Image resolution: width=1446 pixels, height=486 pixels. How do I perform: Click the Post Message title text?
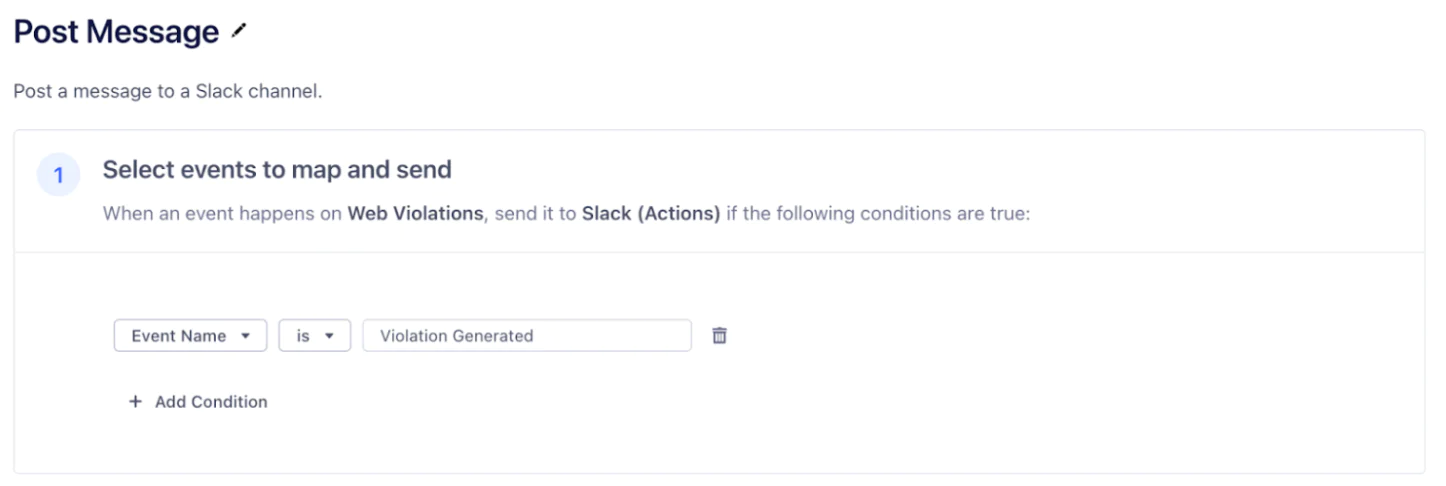tap(116, 32)
